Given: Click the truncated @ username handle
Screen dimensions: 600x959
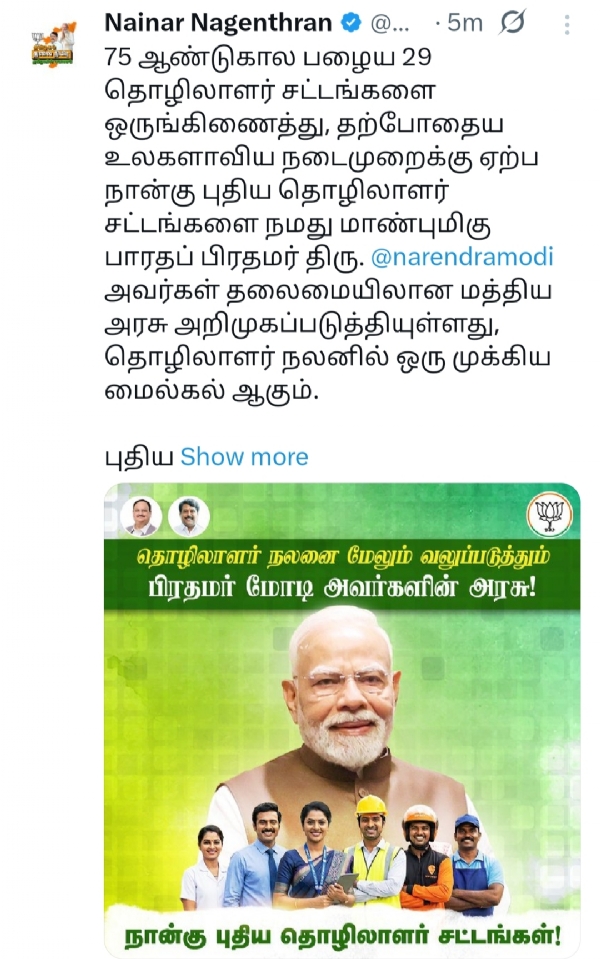Looking at the screenshot, I should 390,24.
